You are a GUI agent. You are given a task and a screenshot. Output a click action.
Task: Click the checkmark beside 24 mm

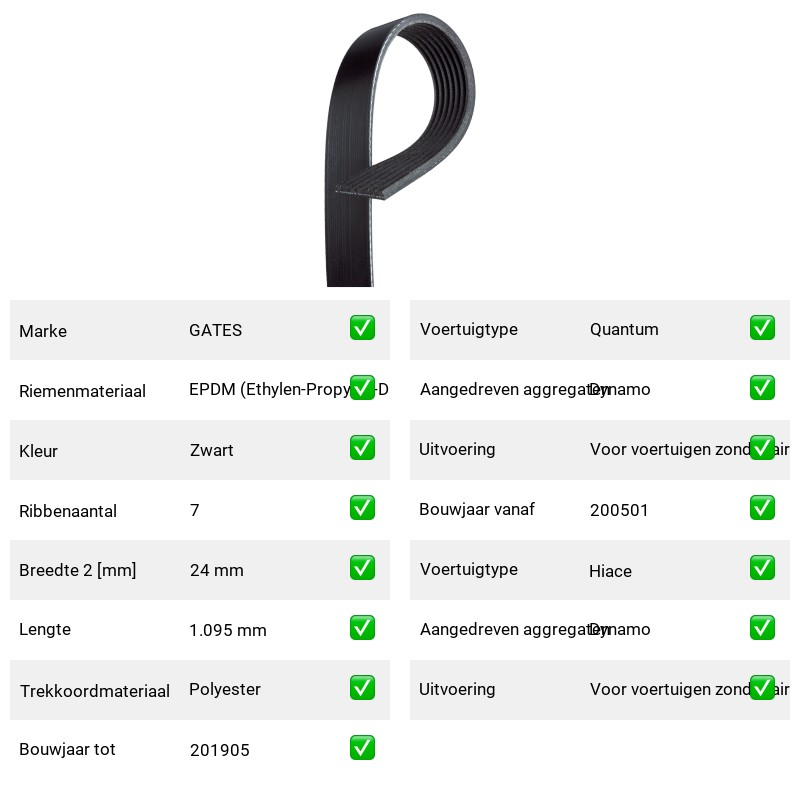pos(362,568)
